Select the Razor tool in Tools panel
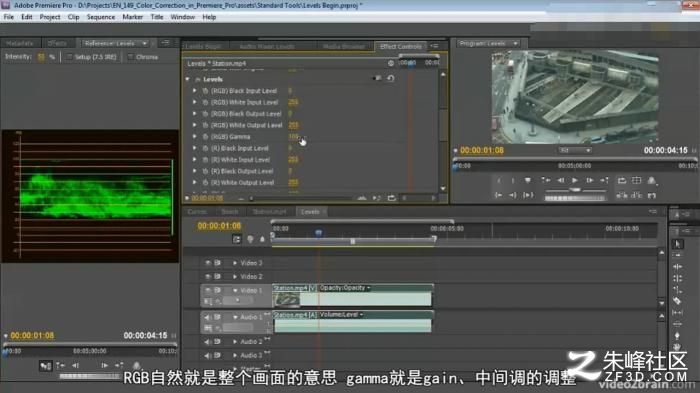 pyautogui.click(x=677, y=301)
